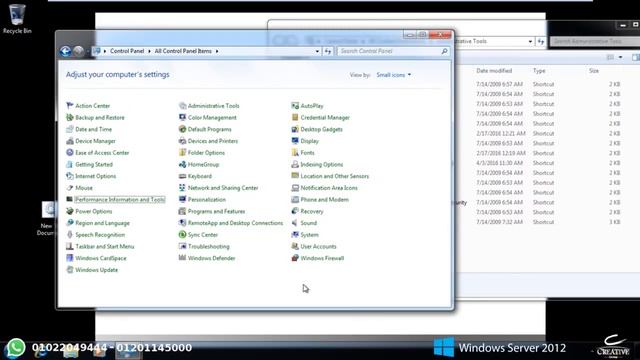Open the System link
The width and height of the screenshot is (640, 360).
(x=309, y=235)
